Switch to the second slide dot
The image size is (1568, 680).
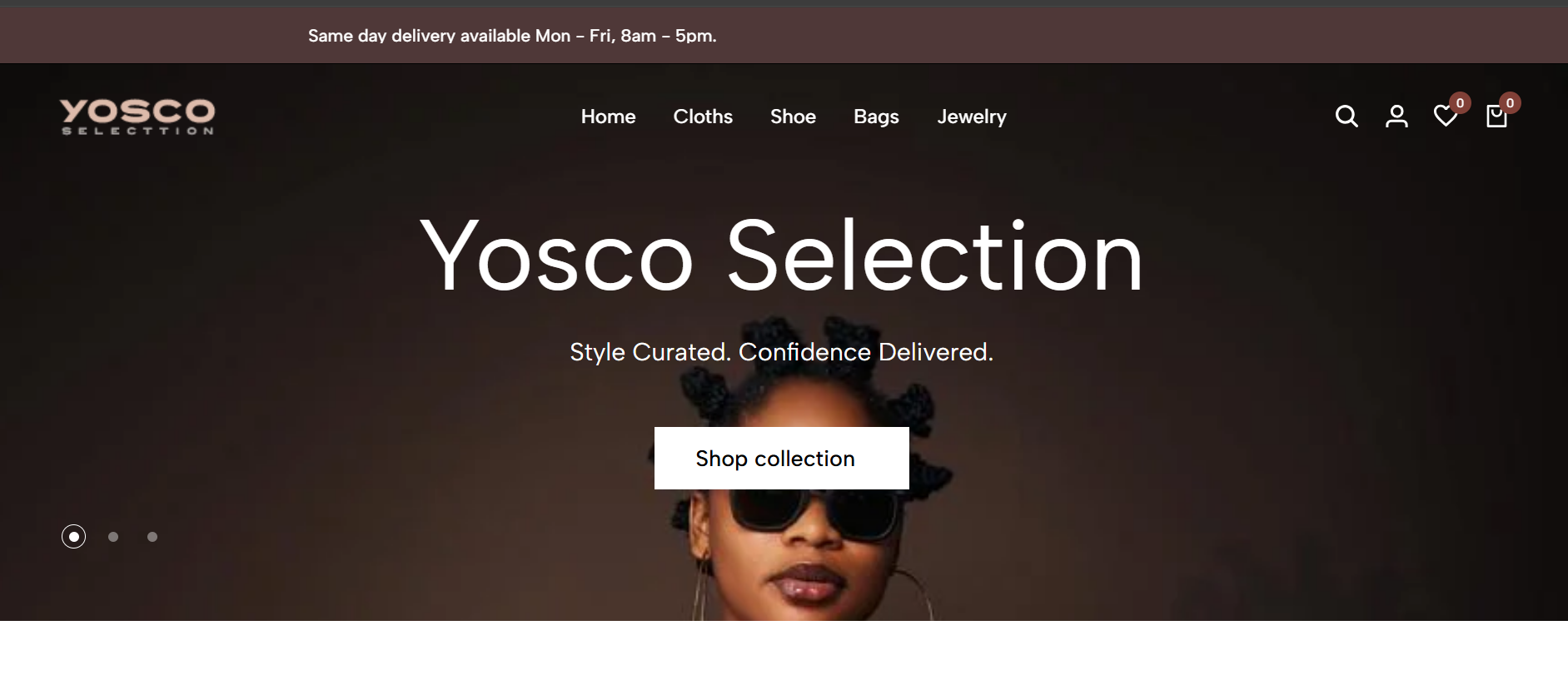113,537
